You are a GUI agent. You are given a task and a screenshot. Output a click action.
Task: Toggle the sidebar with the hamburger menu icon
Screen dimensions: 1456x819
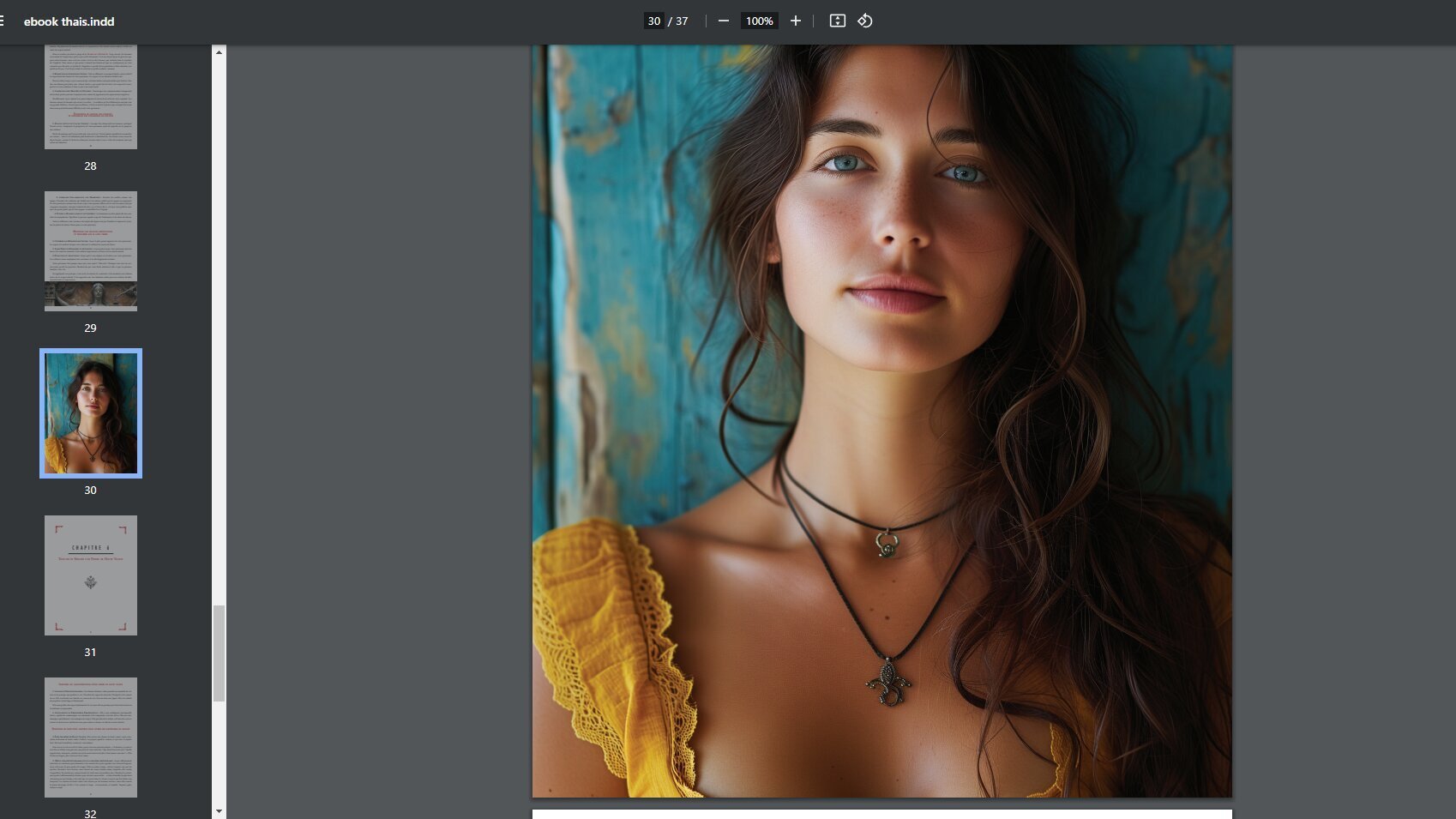[x=3, y=21]
